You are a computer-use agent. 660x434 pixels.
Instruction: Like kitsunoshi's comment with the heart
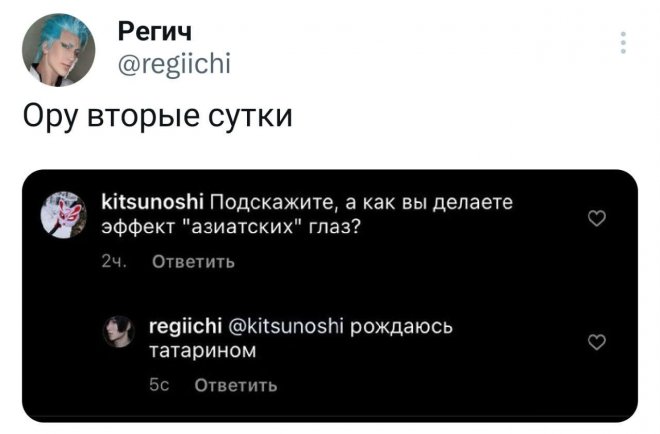click(x=596, y=218)
